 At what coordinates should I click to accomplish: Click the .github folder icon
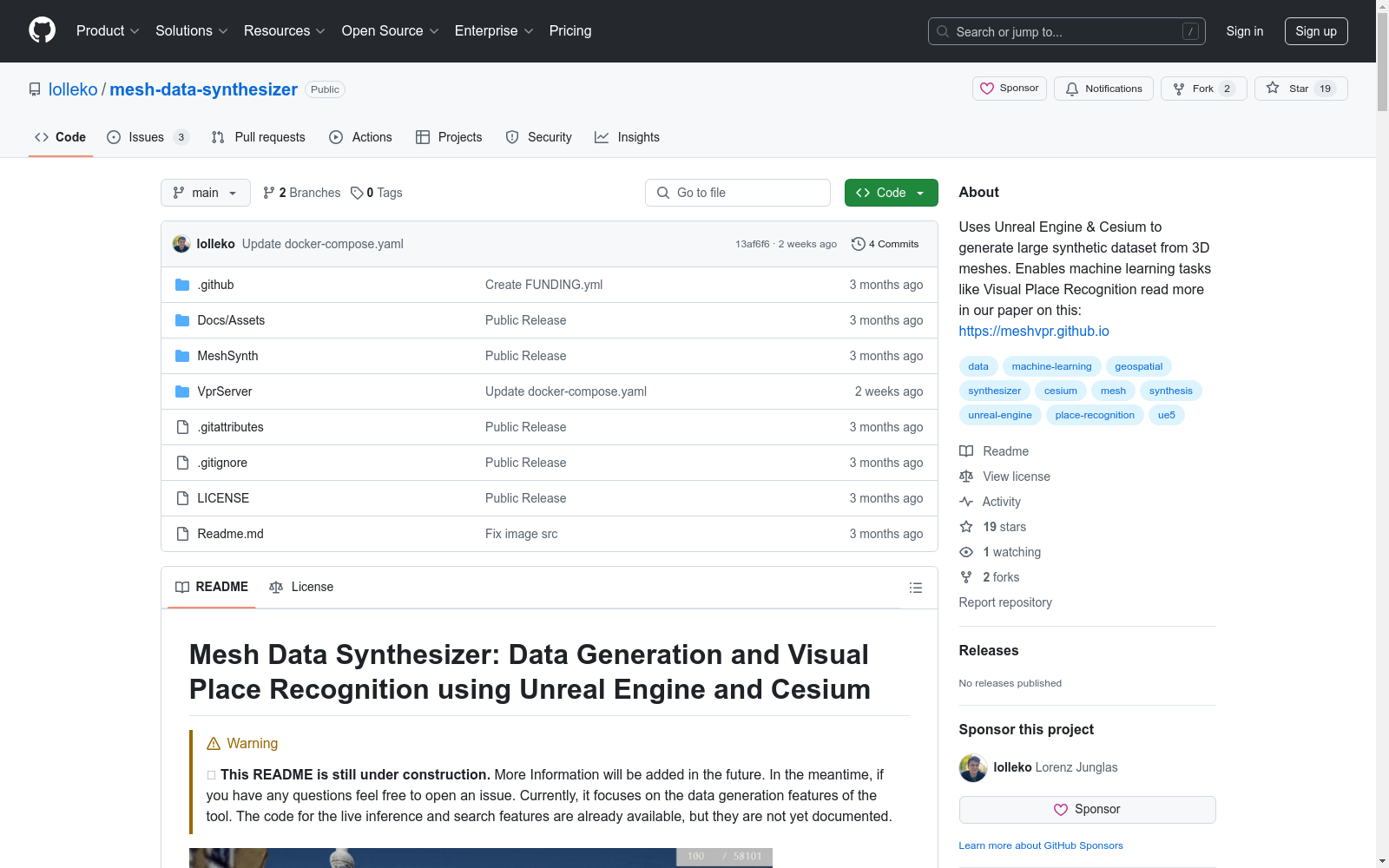182,285
